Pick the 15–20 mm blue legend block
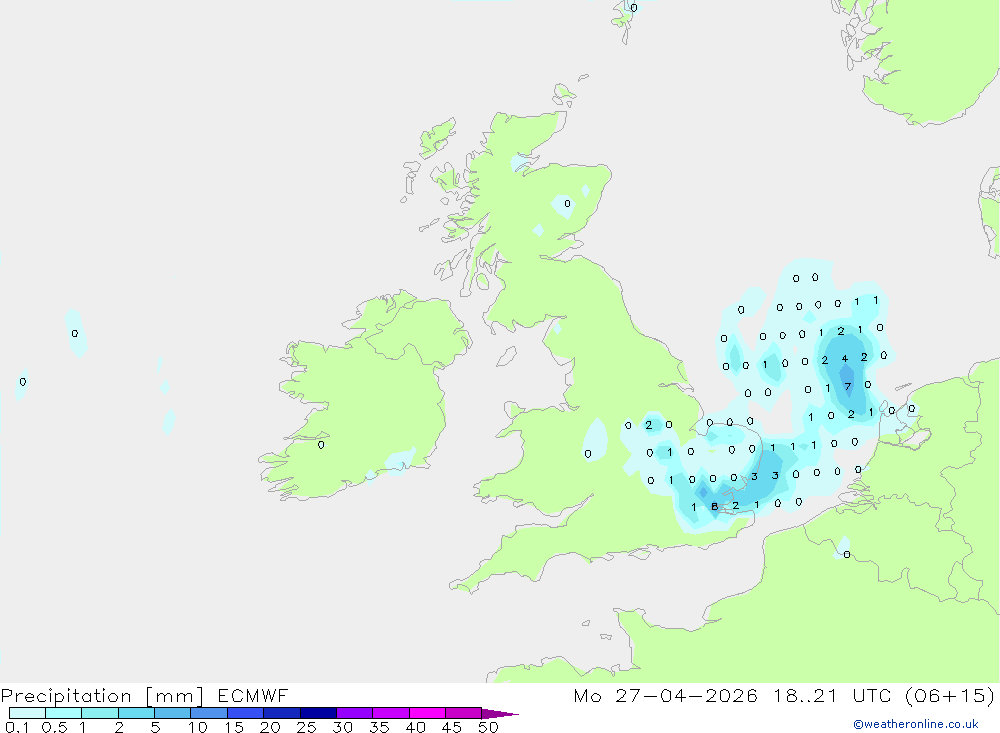Screen dimensions: 1000x733 (245, 713)
